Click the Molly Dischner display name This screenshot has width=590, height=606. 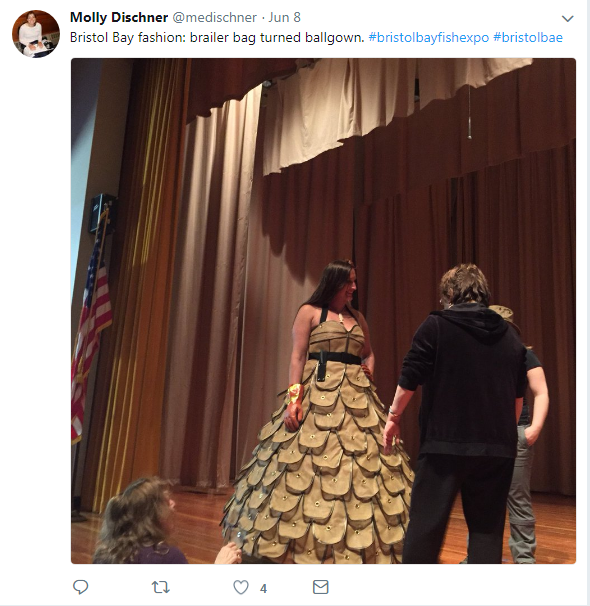[119, 17]
